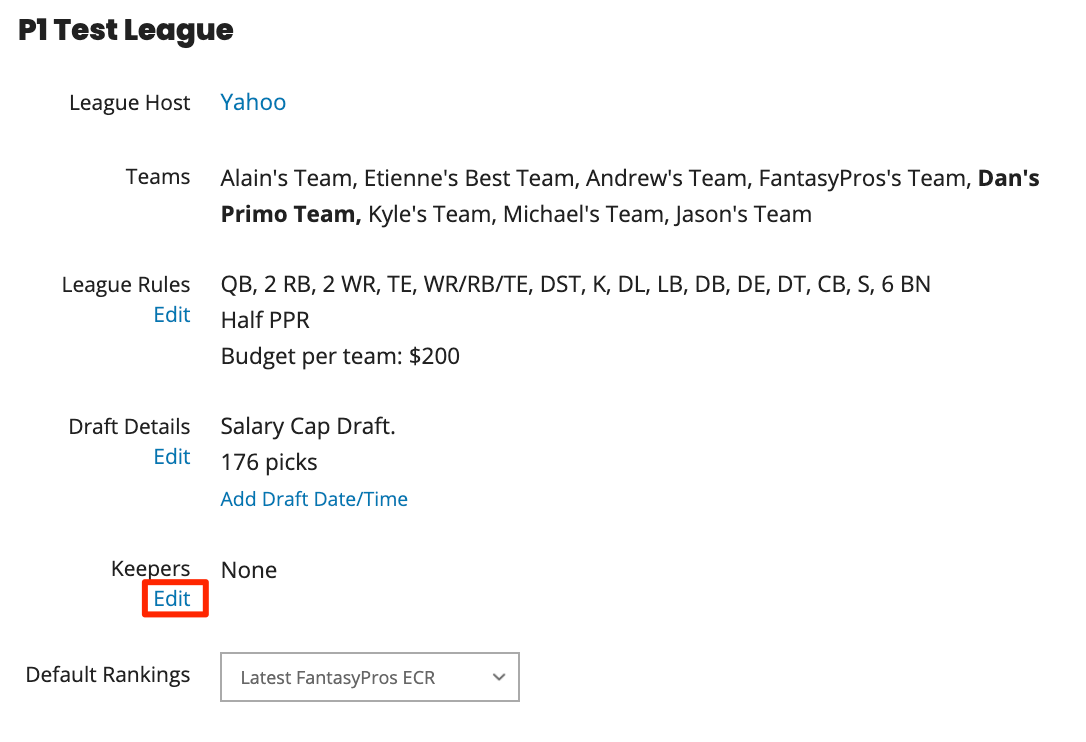Edit the Keepers list
Image resolution: width=1086 pixels, height=742 pixels.
[x=172, y=599]
